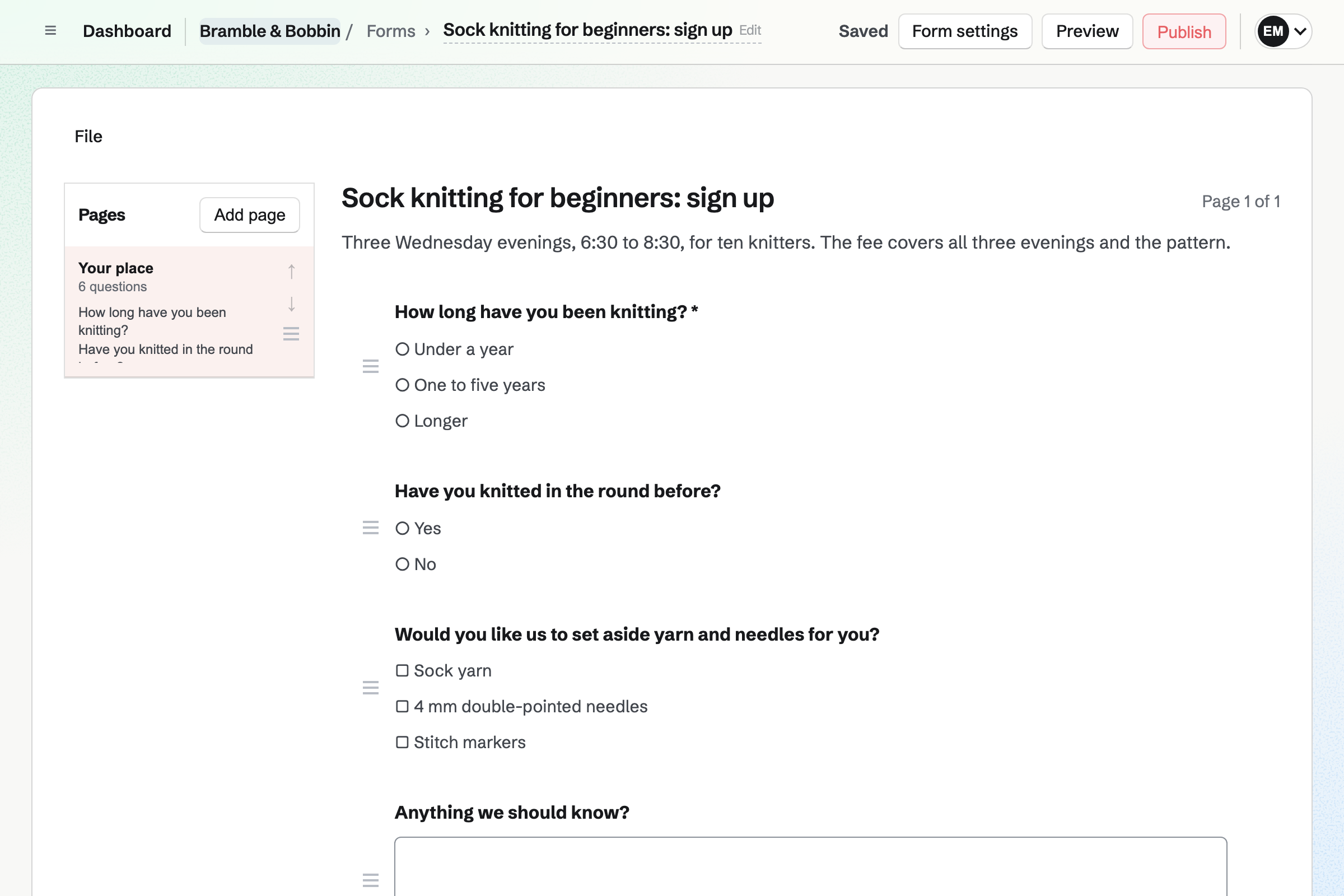Select the Longer option
The width and height of the screenshot is (1344, 896).
point(402,421)
